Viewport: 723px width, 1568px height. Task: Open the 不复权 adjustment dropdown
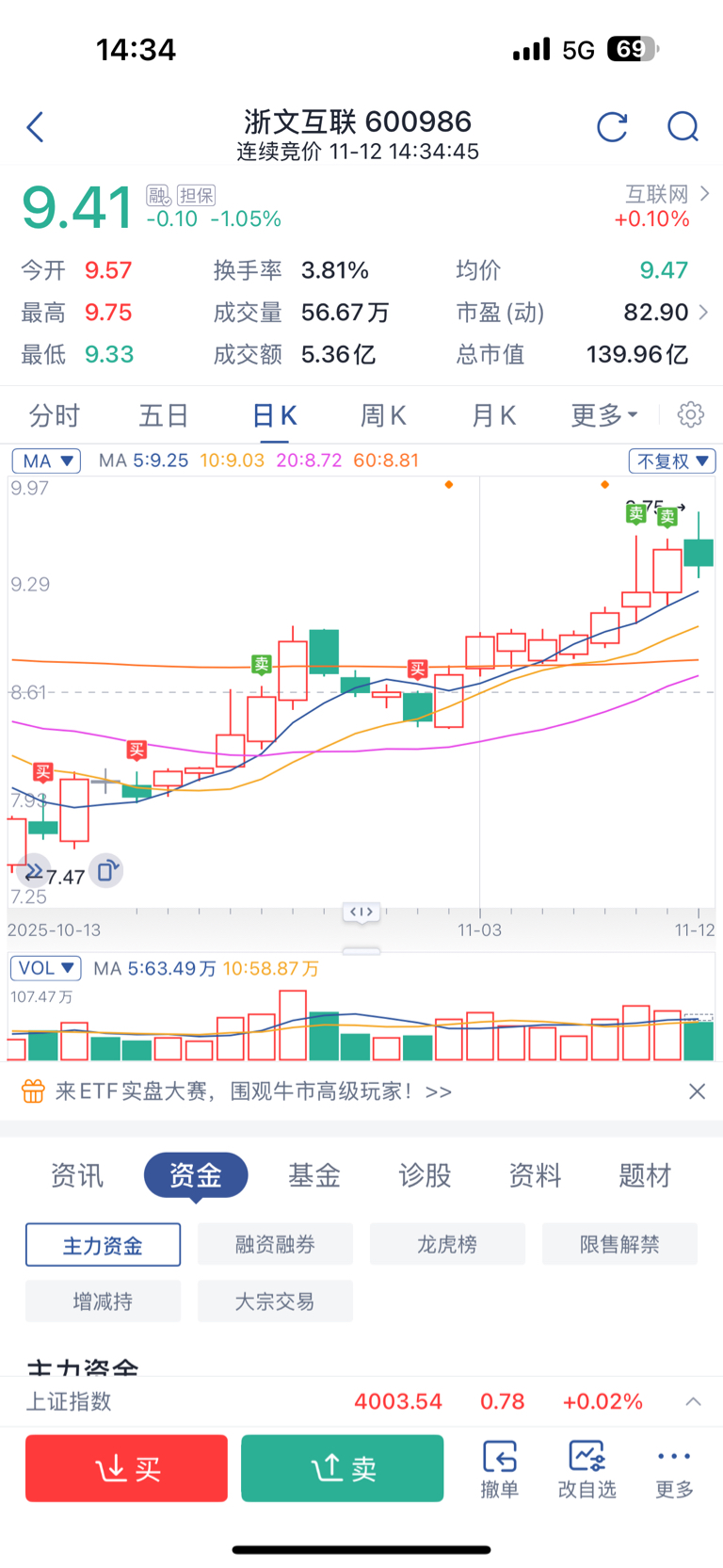(x=672, y=461)
